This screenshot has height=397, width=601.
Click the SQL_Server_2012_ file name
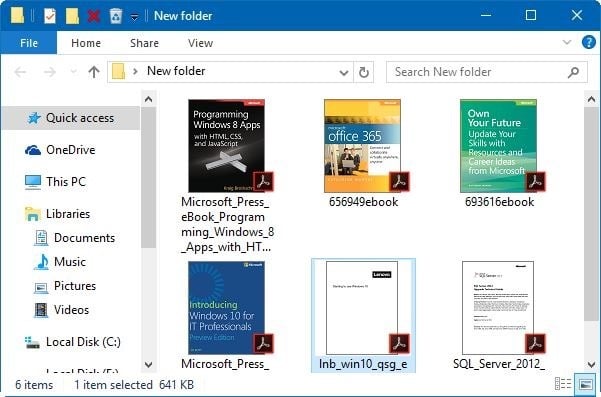pyautogui.click(x=499, y=364)
